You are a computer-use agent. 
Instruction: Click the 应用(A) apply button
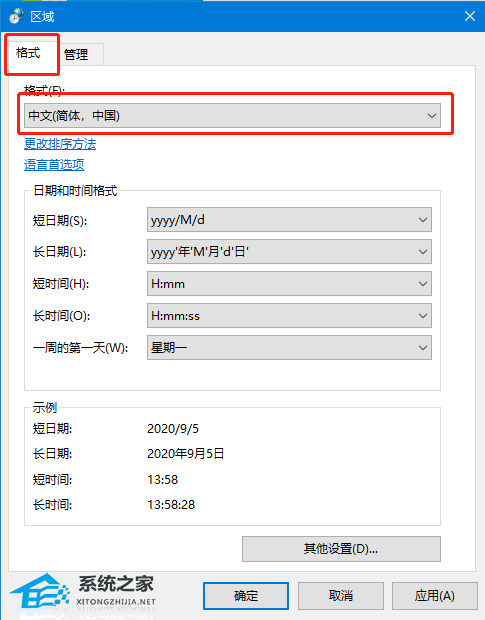click(x=435, y=596)
